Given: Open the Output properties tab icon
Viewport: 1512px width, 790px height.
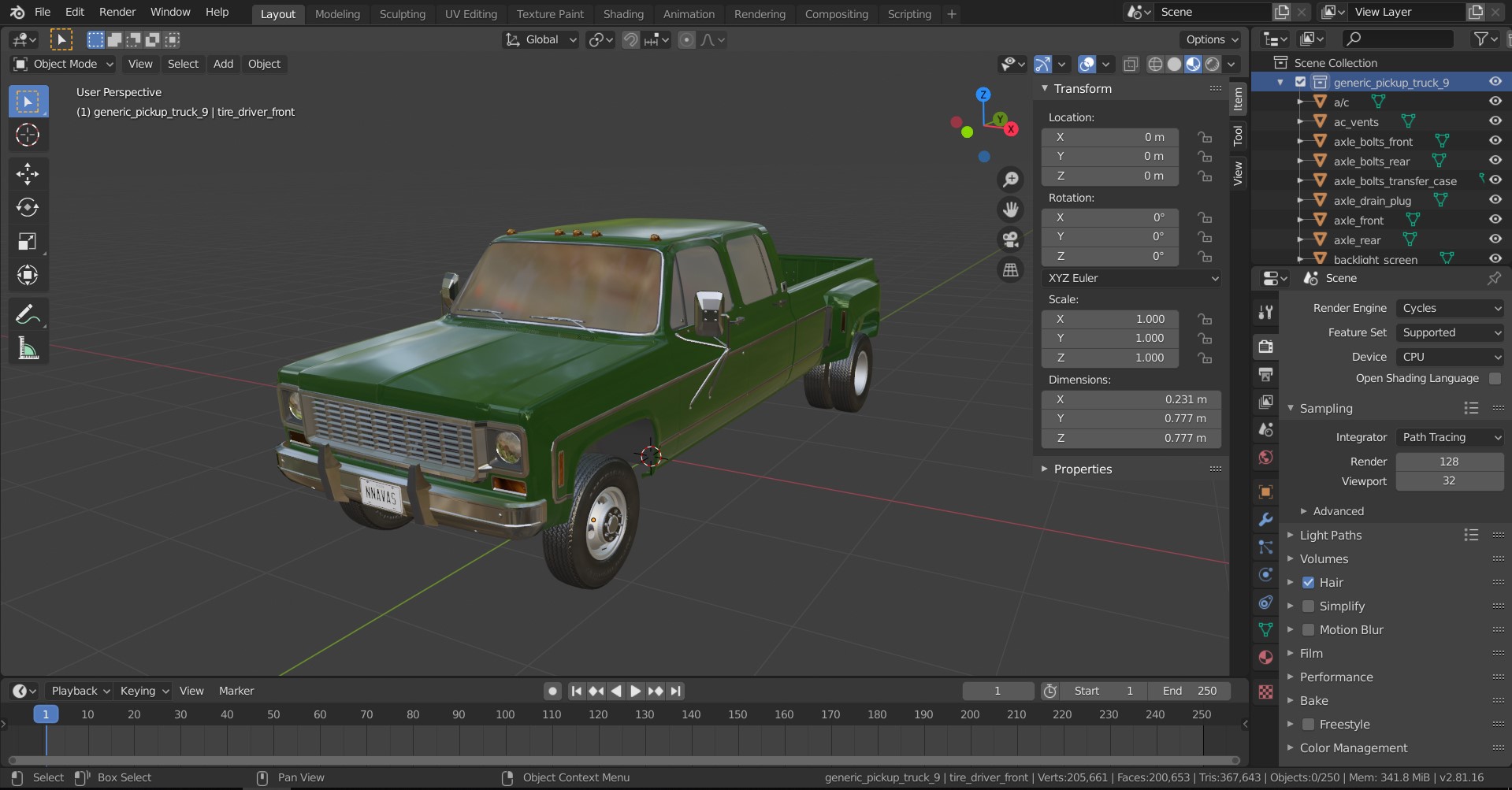Looking at the screenshot, I should (x=1265, y=374).
